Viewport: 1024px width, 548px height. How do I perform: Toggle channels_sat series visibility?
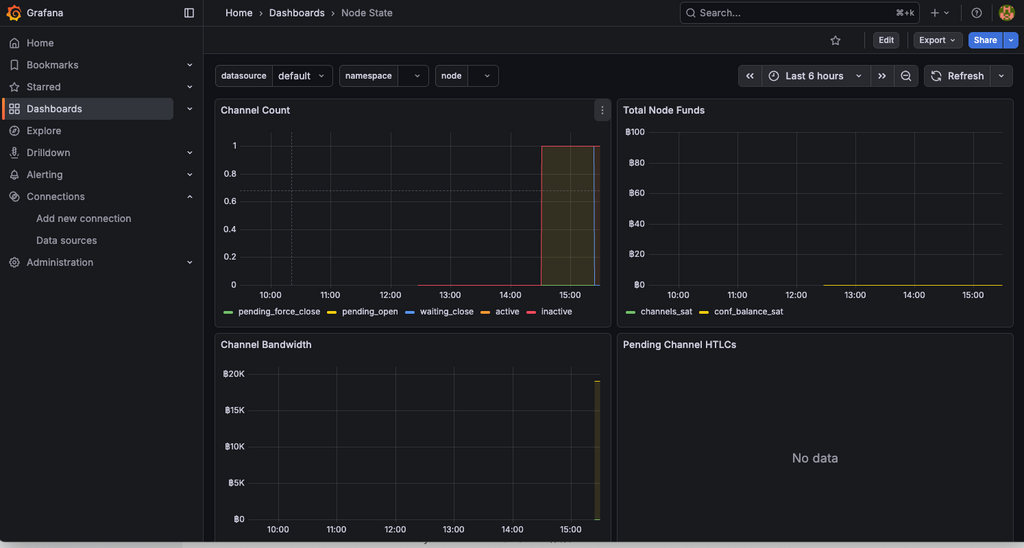click(x=665, y=312)
